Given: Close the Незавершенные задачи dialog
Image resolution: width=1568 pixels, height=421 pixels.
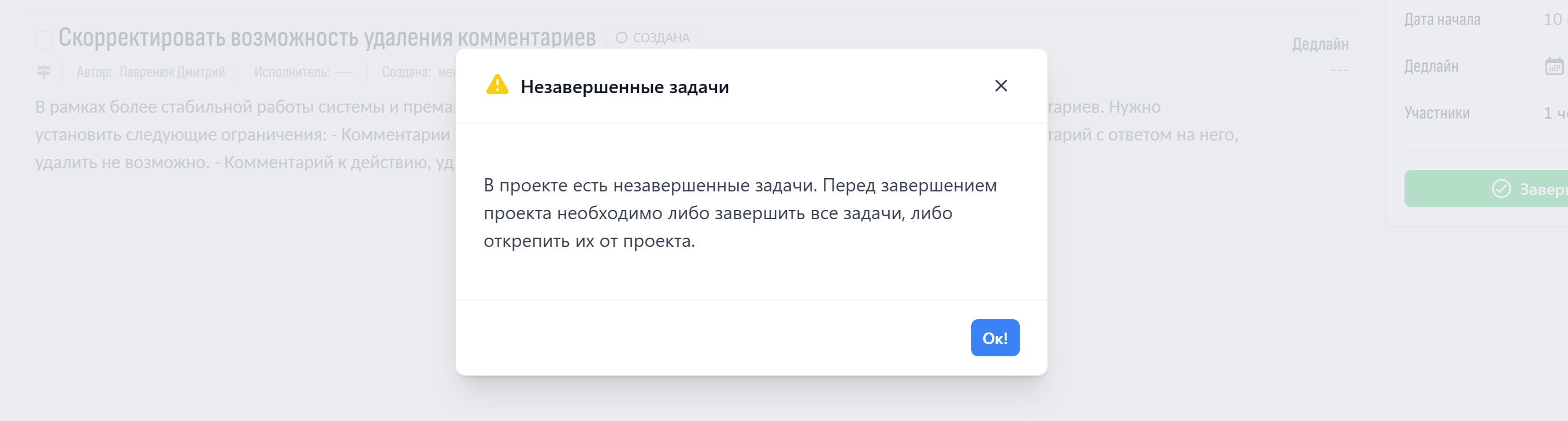Looking at the screenshot, I should click(x=1002, y=85).
